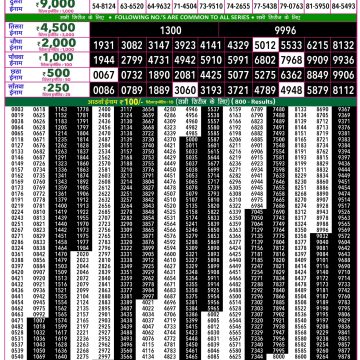Image resolution: width=360 pixels, height=360 pixels.
Task: Click number 4329 in the ₹2,000 row
Action: click(238, 45)
